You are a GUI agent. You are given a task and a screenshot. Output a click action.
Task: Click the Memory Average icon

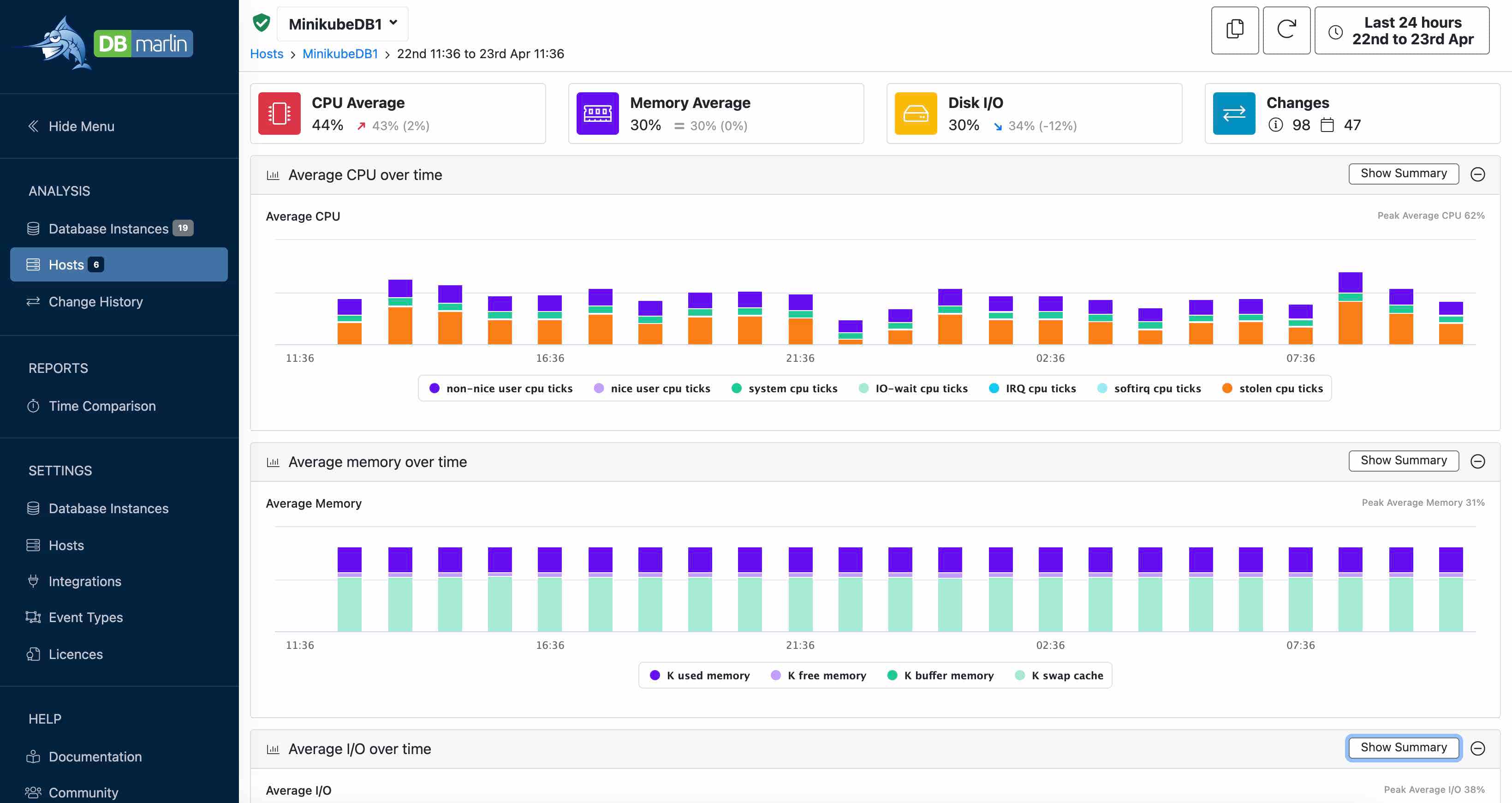pyautogui.click(x=596, y=113)
